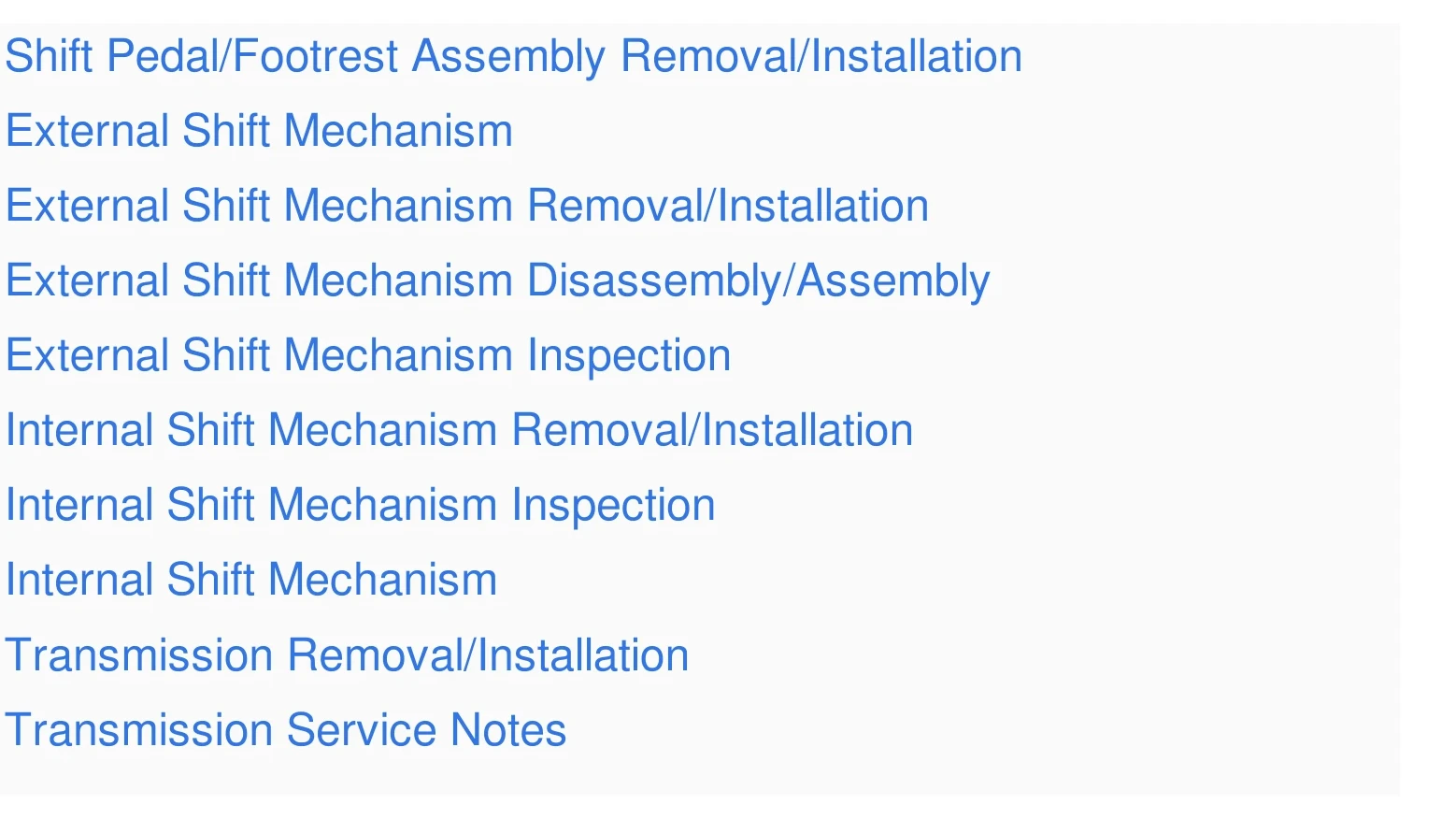Screen dimensions: 1456x819
Task: Click the word 'Footrest' in first link
Action: pyautogui.click(x=316, y=56)
